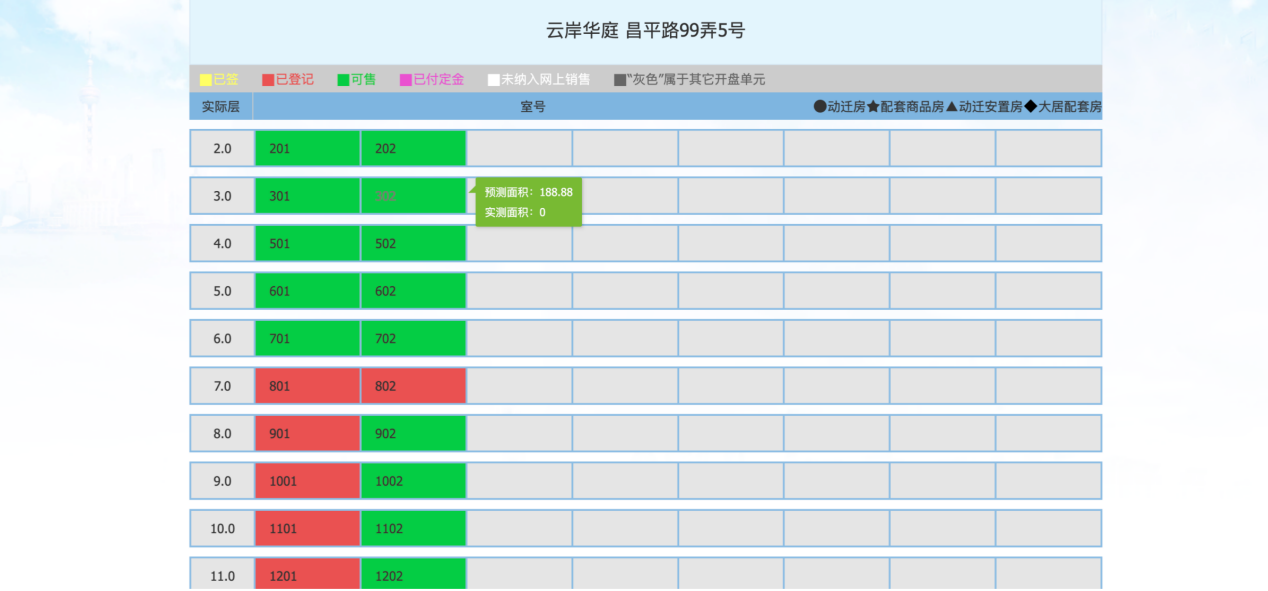Screen dimensions: 1268x591
Task: Click floor label 5.0
Action: coord(222,291)
